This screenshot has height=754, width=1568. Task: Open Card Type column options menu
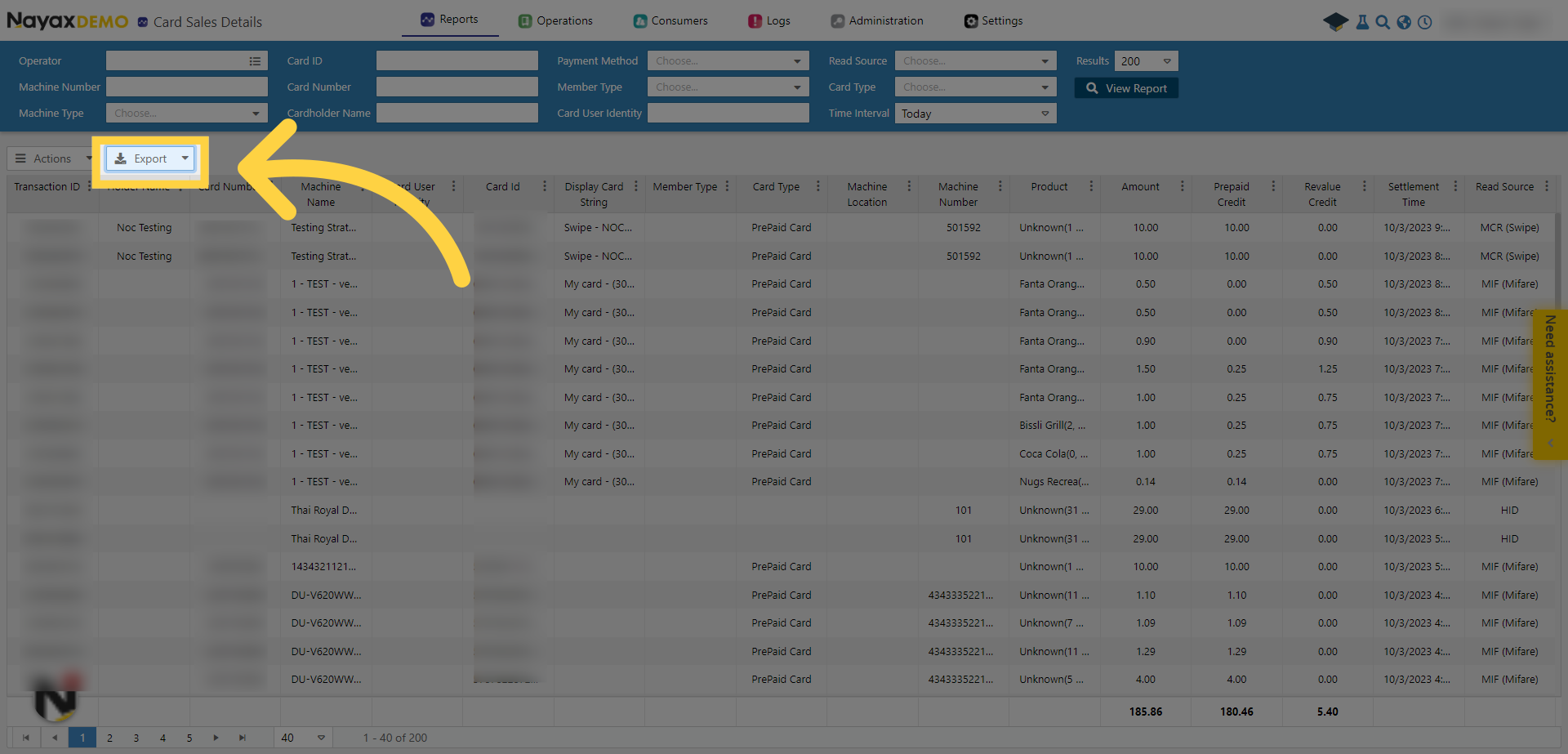coord(817,186)
